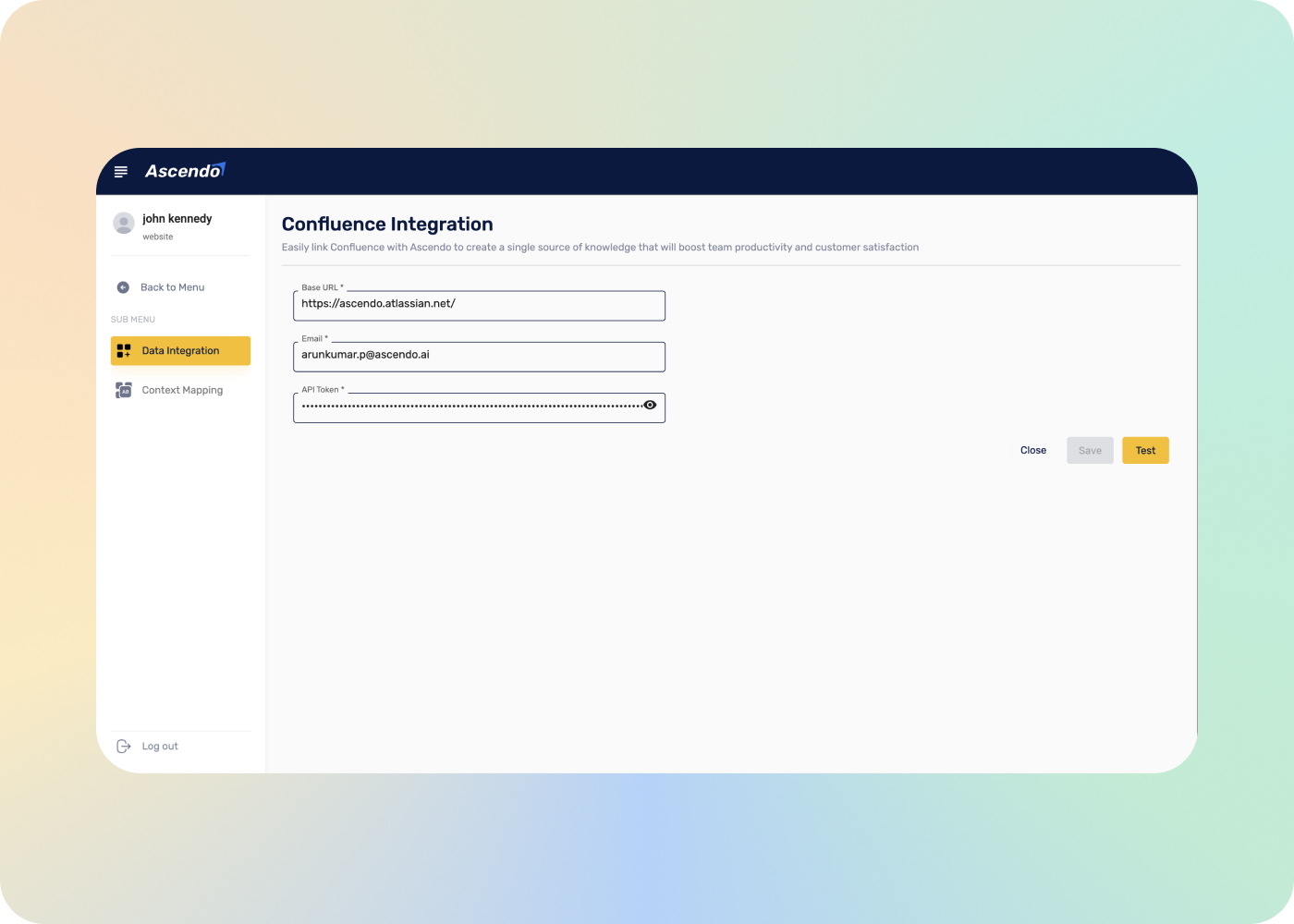Show the API token with eye icon
This screenshot has height=924, width=1294.
650,405
